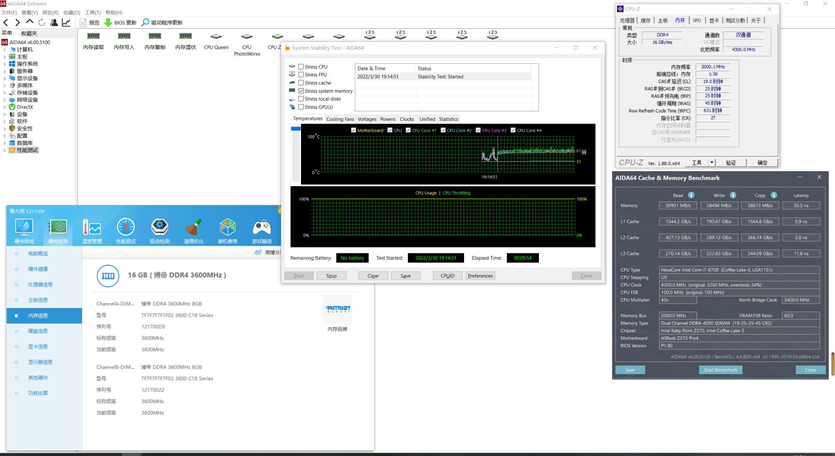Go back using AIDA64 toolbar back arrow
The width and height of the screenshot is (835, 456).
[x=6, y=22]
